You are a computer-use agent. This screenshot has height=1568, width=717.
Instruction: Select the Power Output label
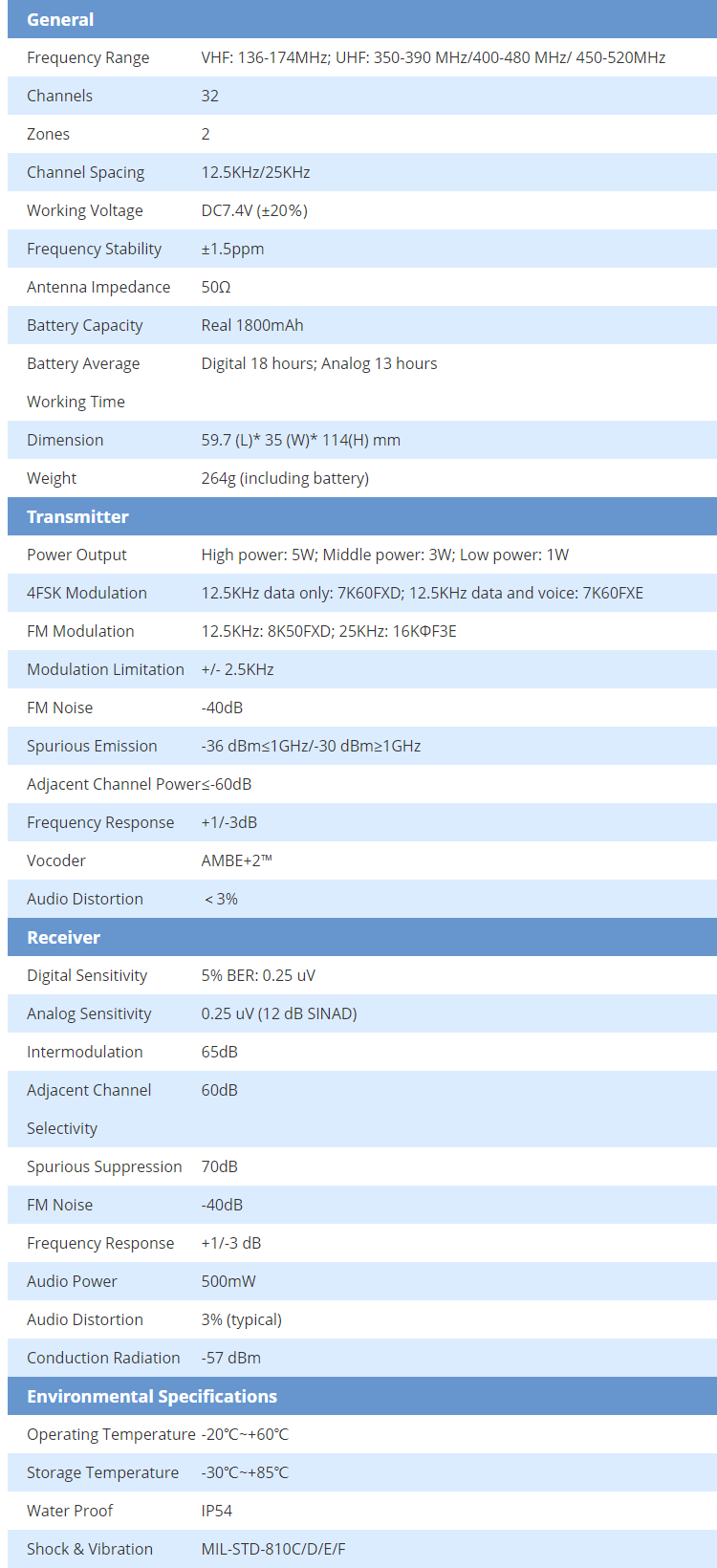(76, 555)
